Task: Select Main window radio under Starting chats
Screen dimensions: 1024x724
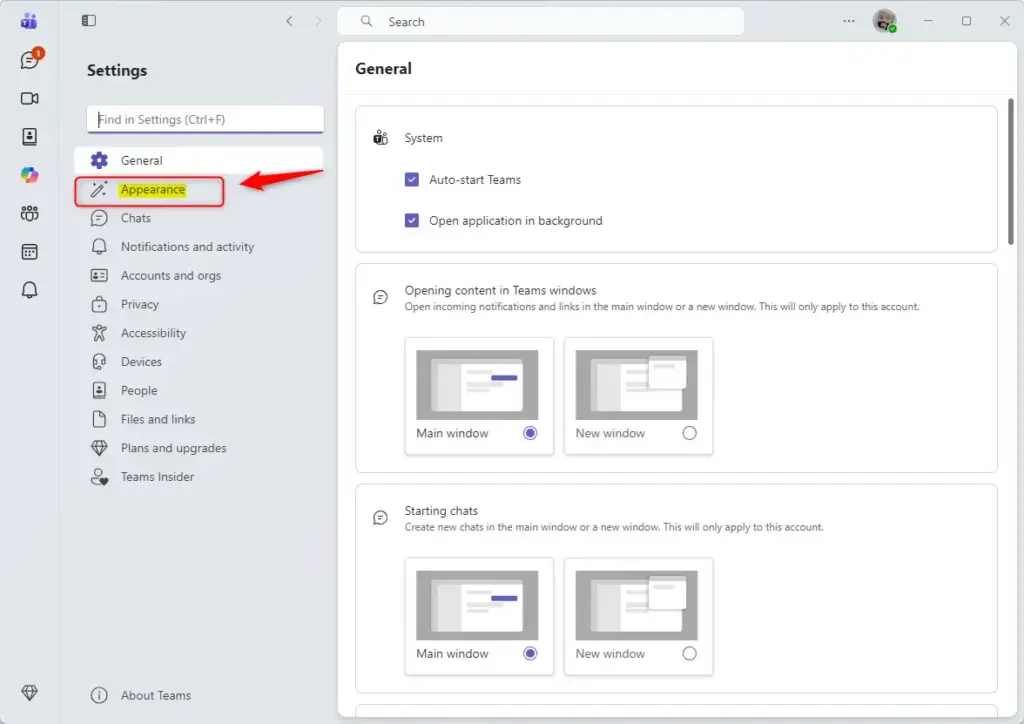Action: point(530,653)
